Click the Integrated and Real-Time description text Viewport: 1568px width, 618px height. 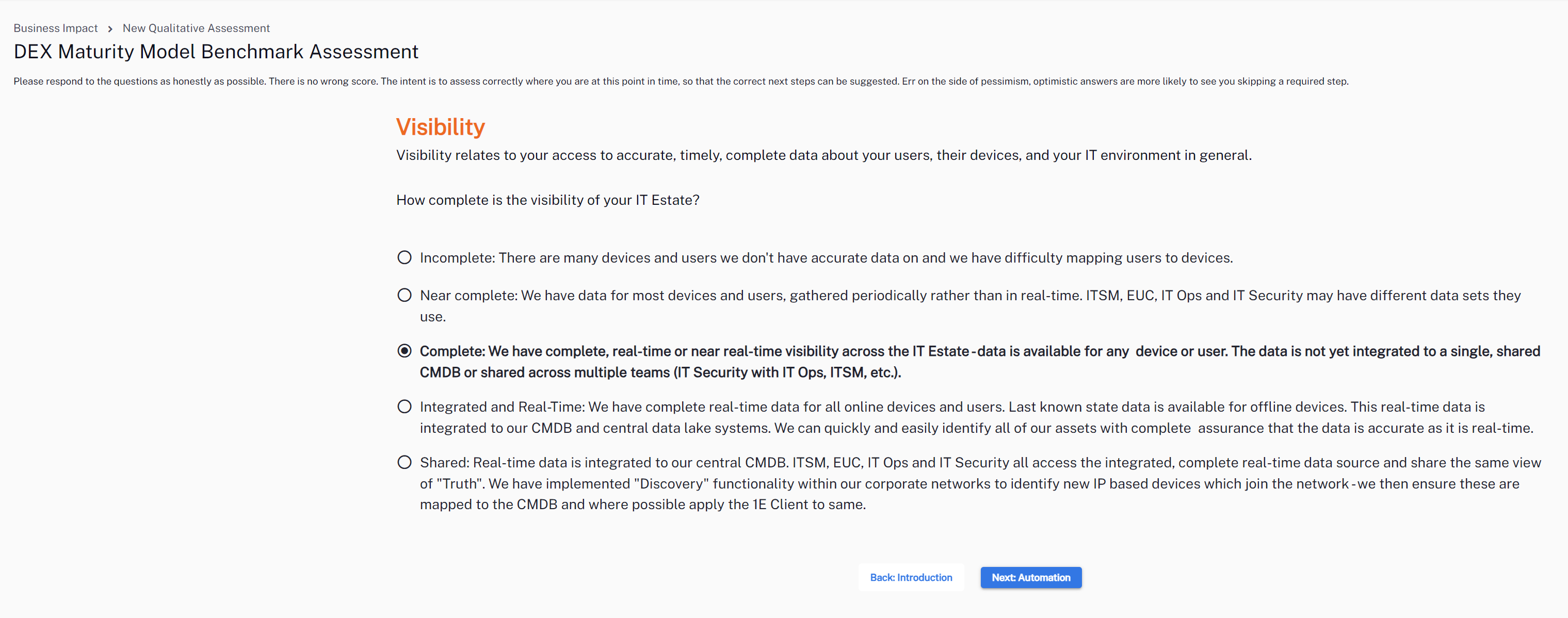[952, 408]
